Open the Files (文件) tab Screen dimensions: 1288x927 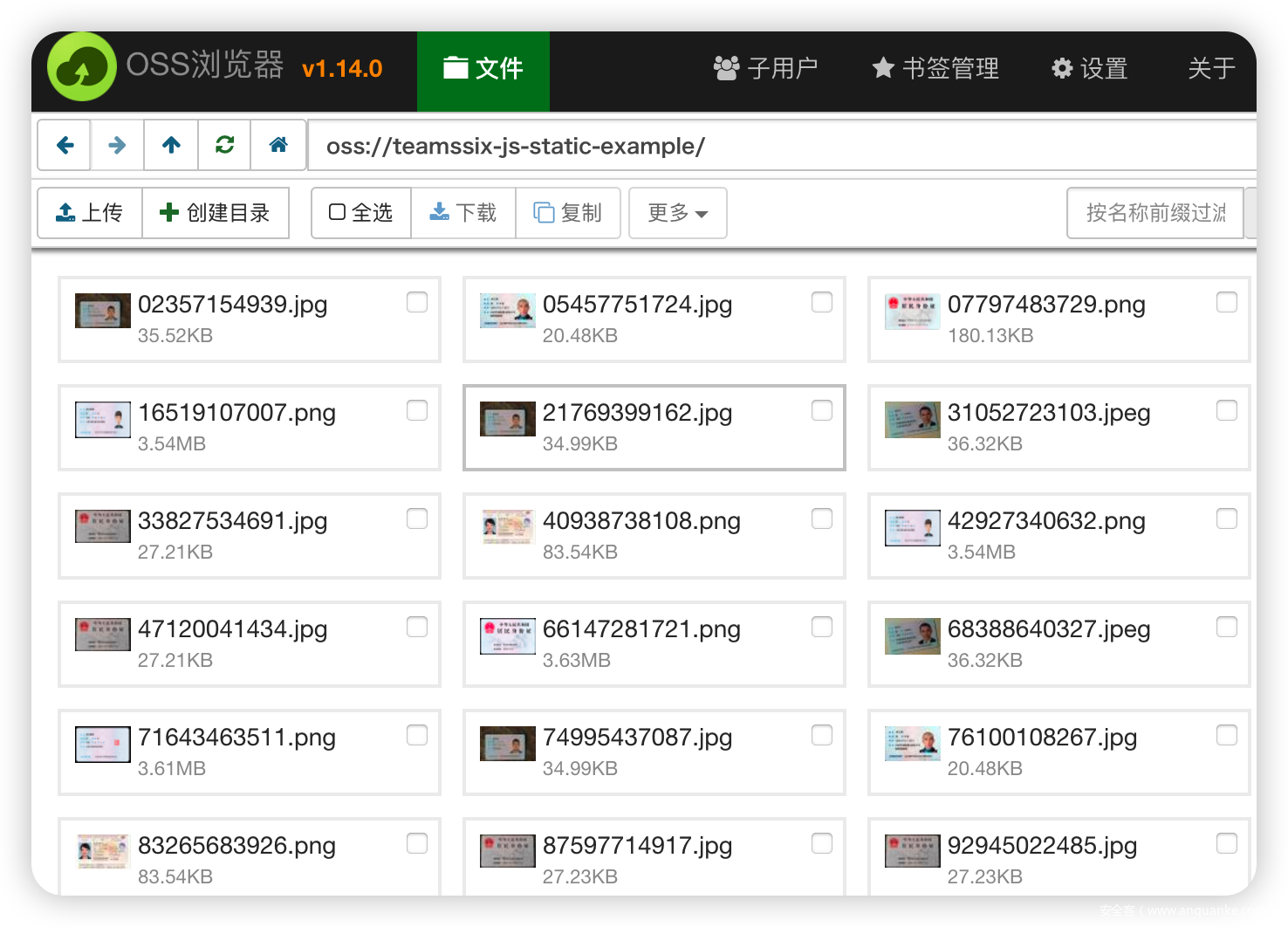coord(483,69)
